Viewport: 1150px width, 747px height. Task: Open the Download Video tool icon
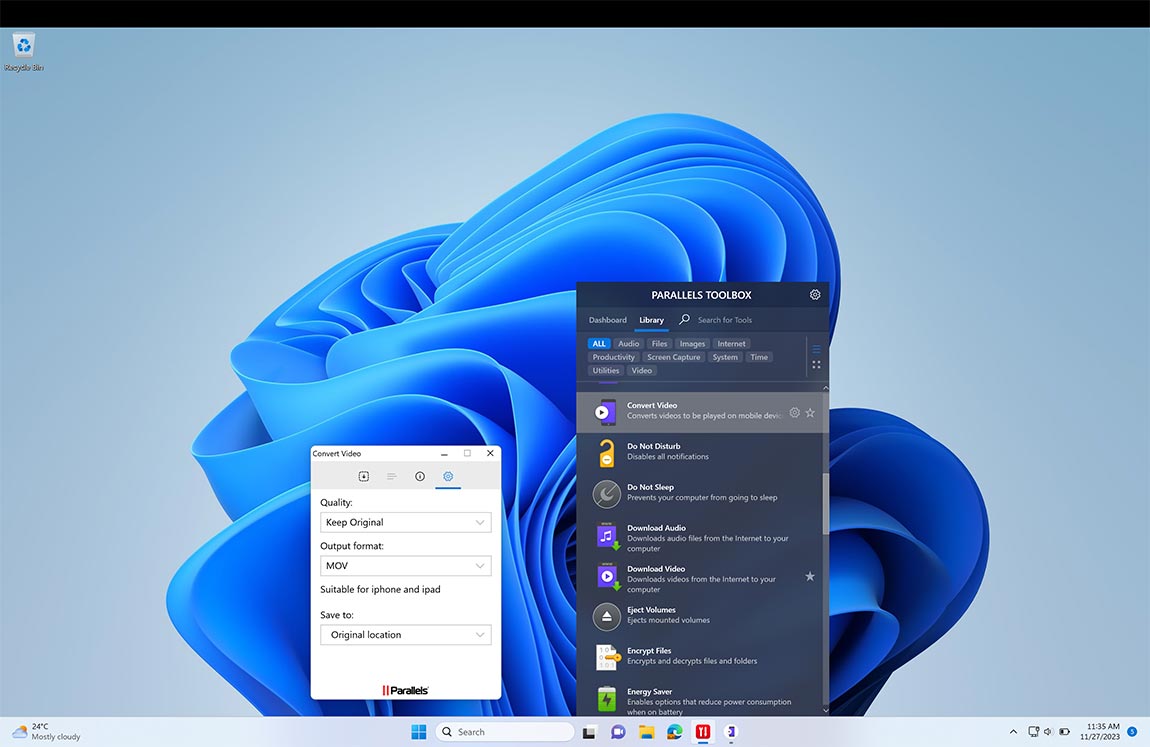(x=605, y=576)
